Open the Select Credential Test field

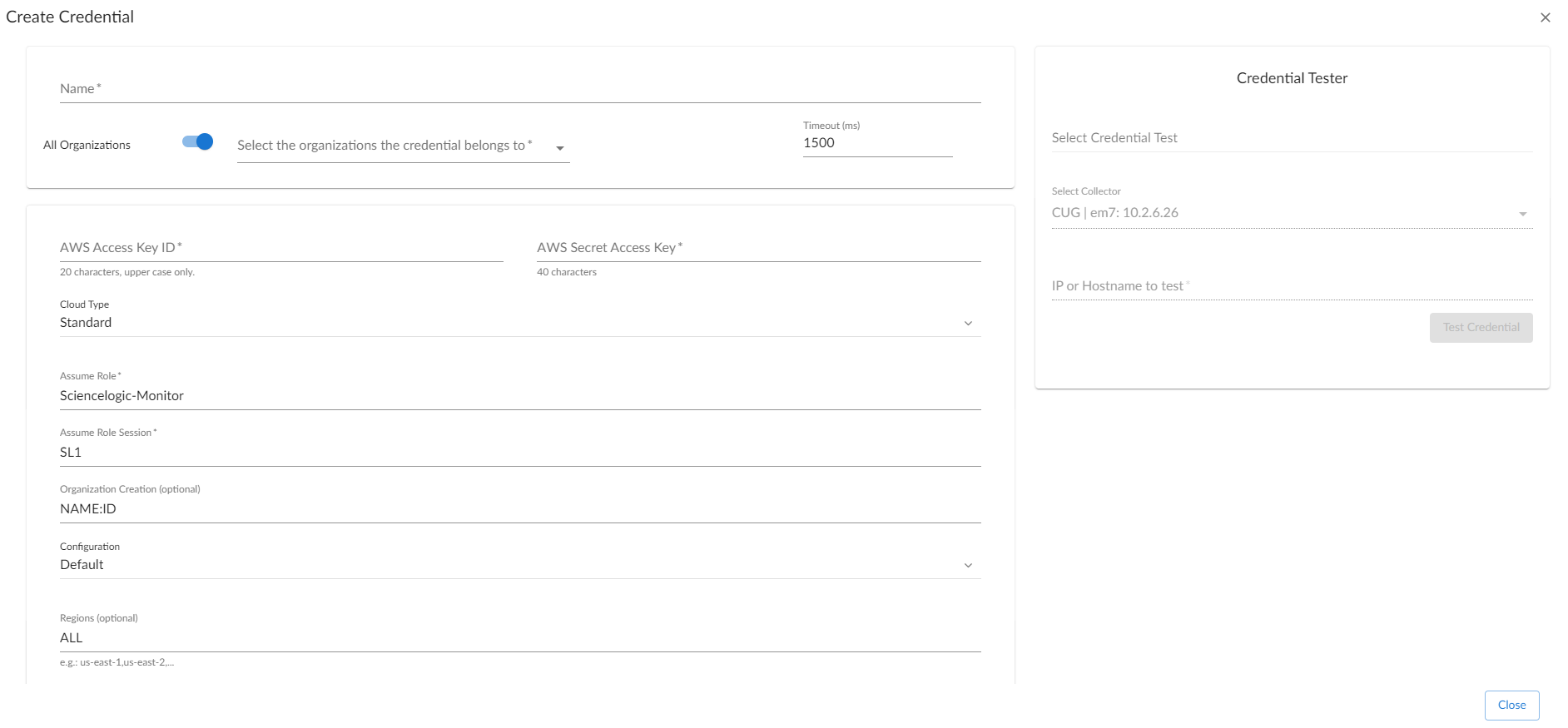(1291, 138)
